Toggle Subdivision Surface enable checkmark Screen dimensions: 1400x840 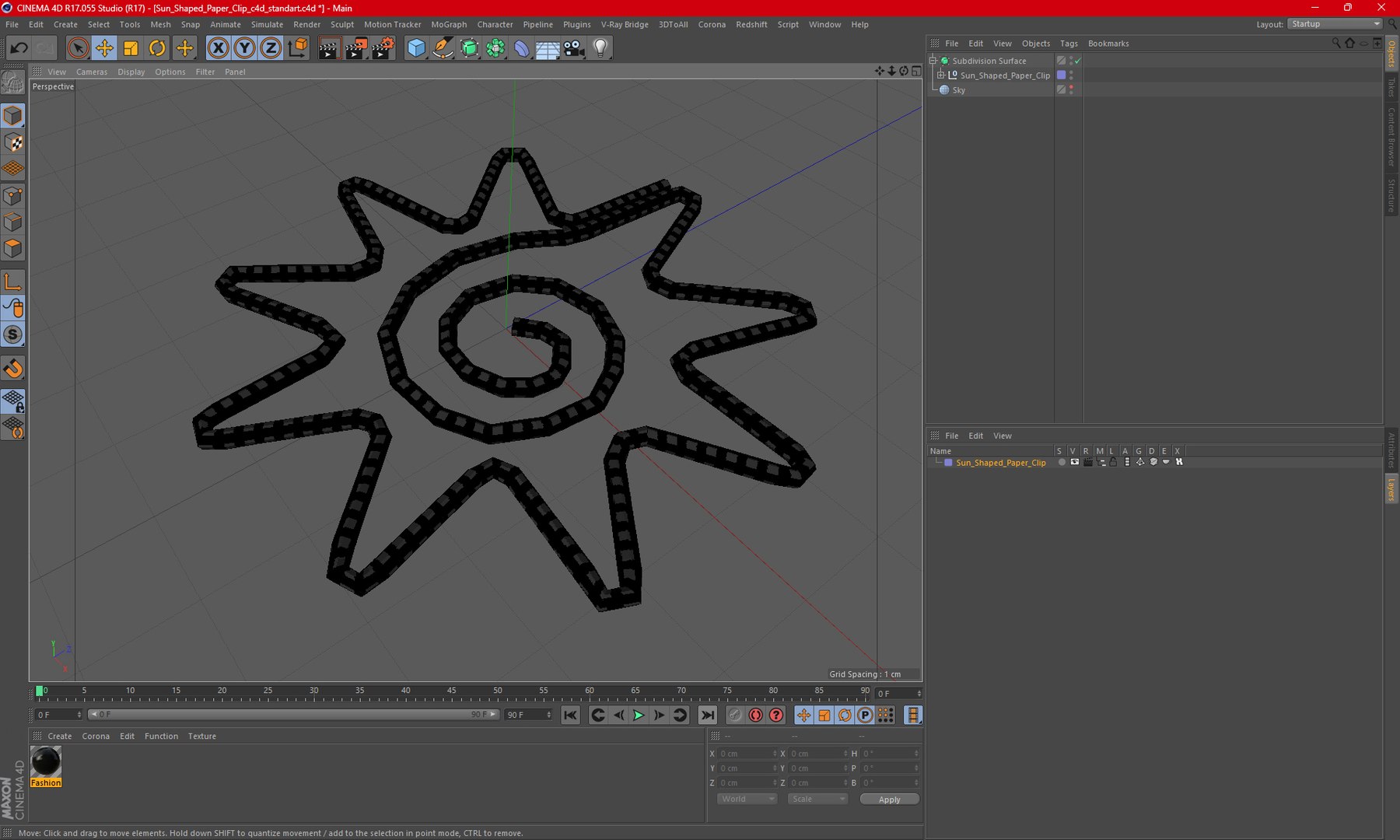(x=1078, y=61)
